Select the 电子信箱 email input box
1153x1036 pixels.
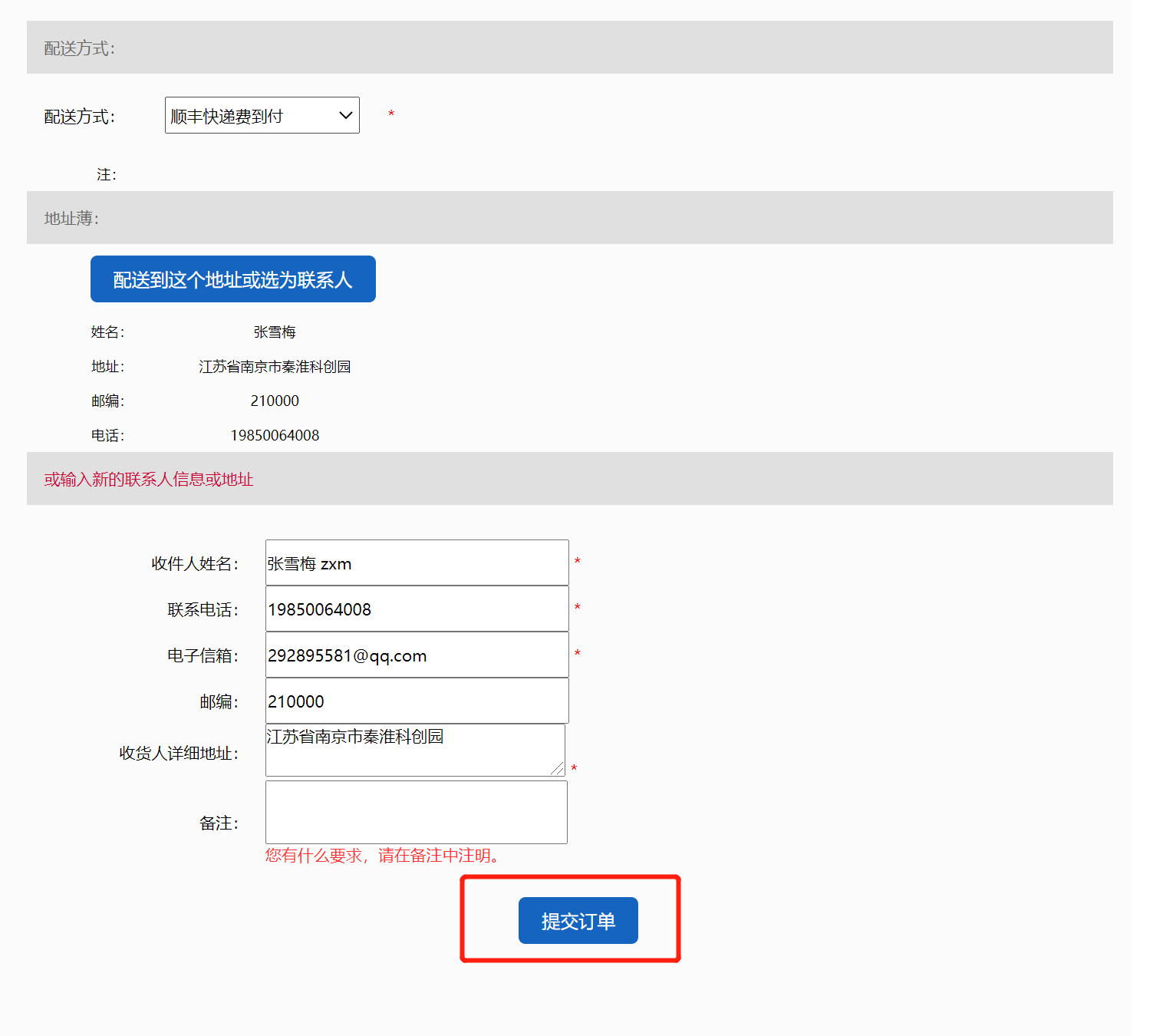[417, 655]
